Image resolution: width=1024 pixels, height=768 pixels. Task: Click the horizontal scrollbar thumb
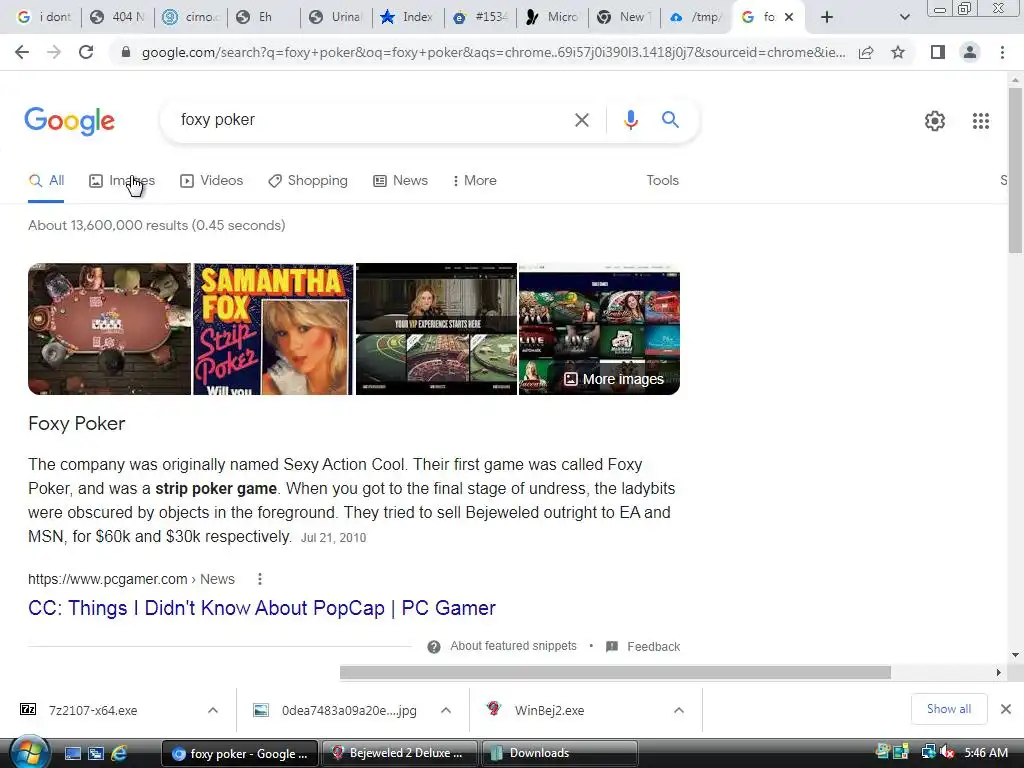pyautogui.click(x=615, y=673)
